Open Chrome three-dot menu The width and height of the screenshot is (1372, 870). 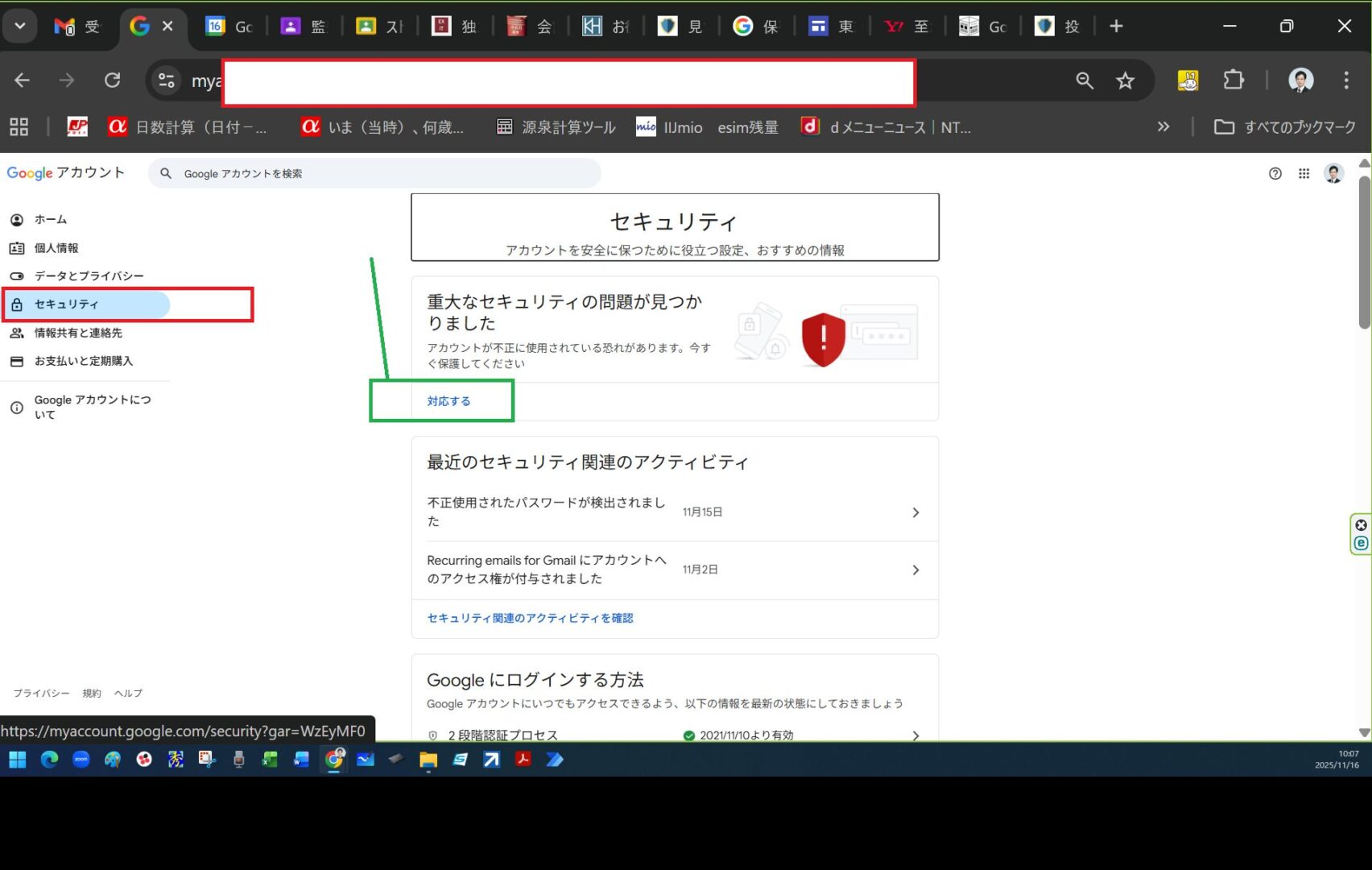point(1345,81)
